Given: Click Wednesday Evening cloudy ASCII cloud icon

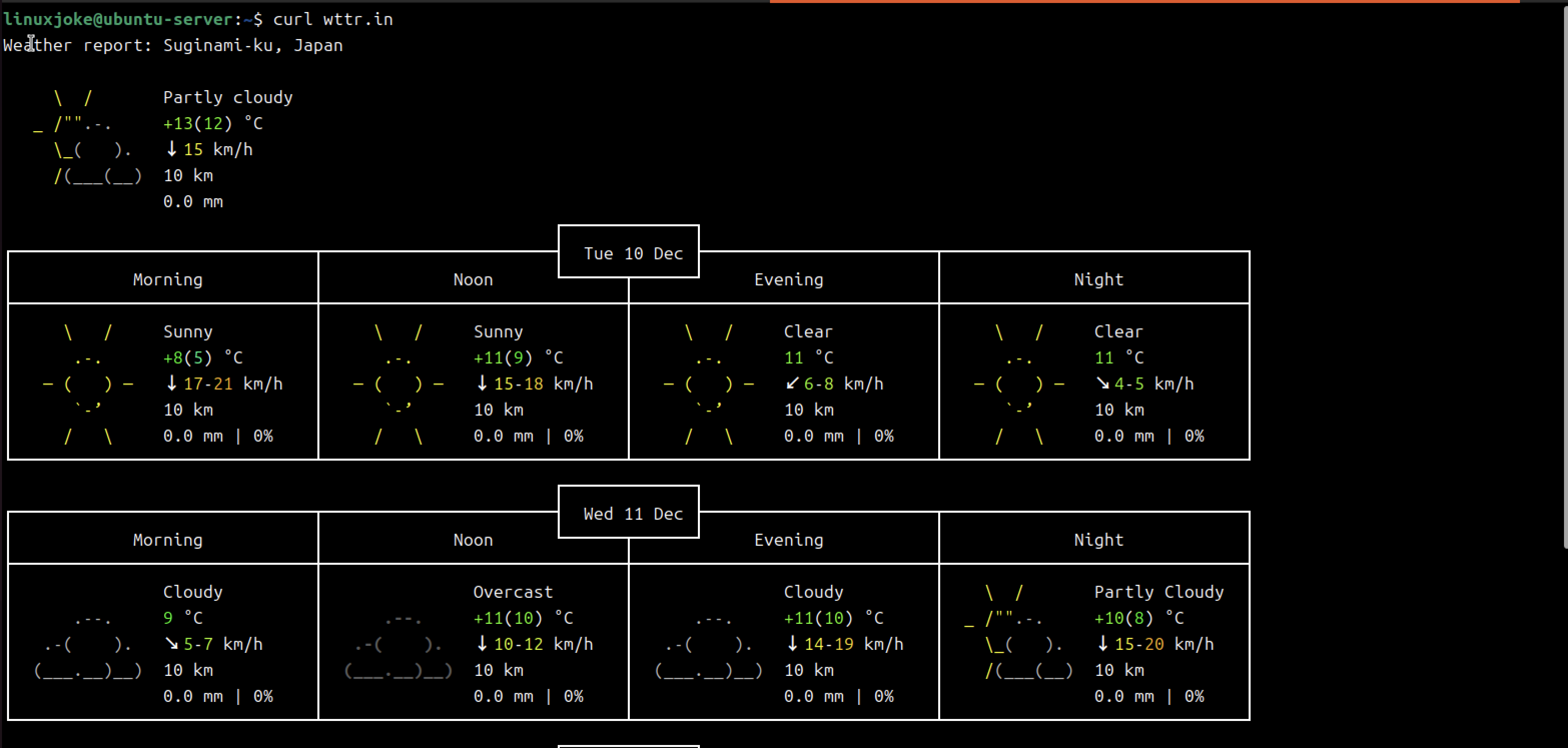Looking at the screenshot, I should point(708,646).
